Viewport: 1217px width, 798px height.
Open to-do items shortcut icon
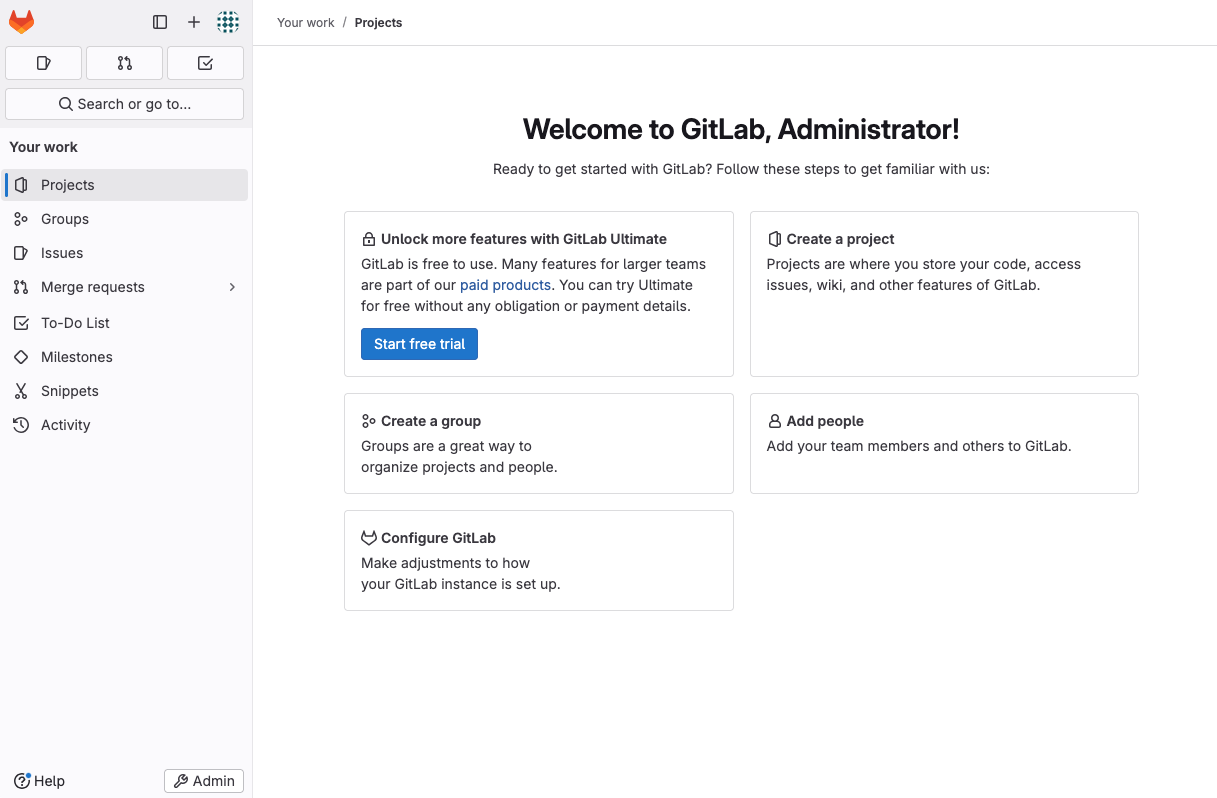pos(205,63)
